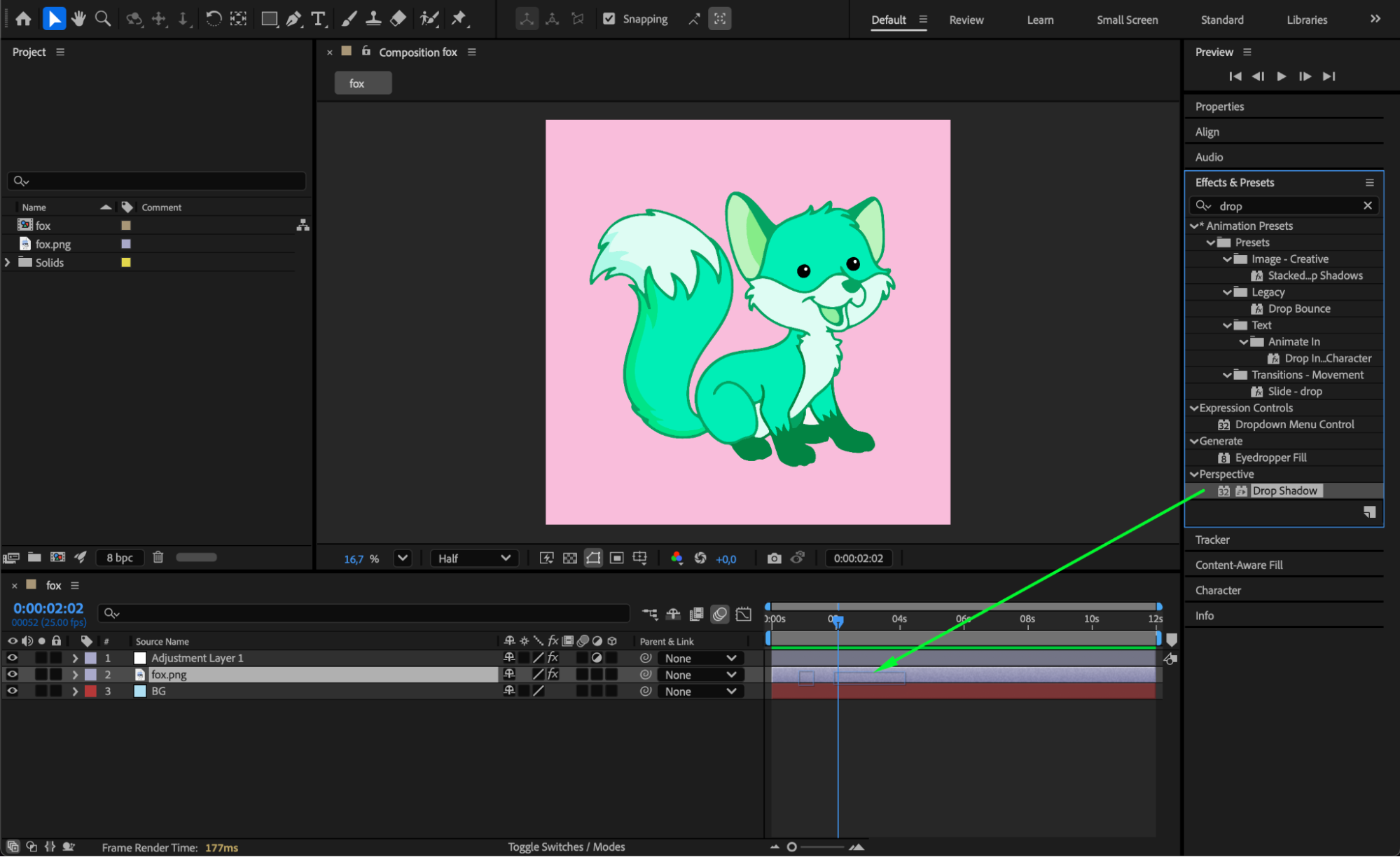Screen dimensions: 1400x857
Task: Take snapshot with camera icon
Action: [x=774, y=558]
